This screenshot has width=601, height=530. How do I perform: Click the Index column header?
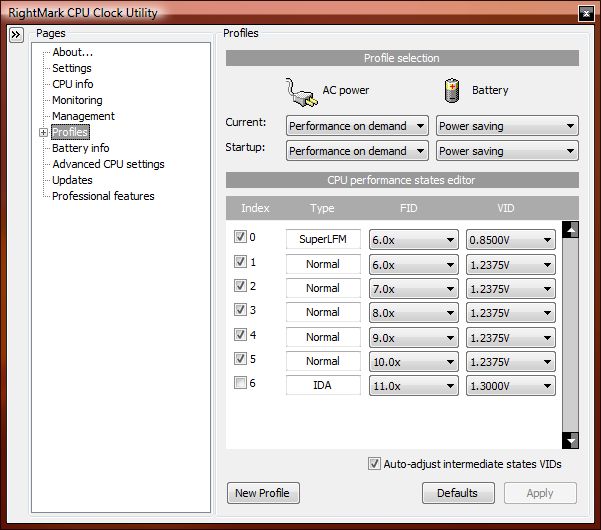click(255, 208)
